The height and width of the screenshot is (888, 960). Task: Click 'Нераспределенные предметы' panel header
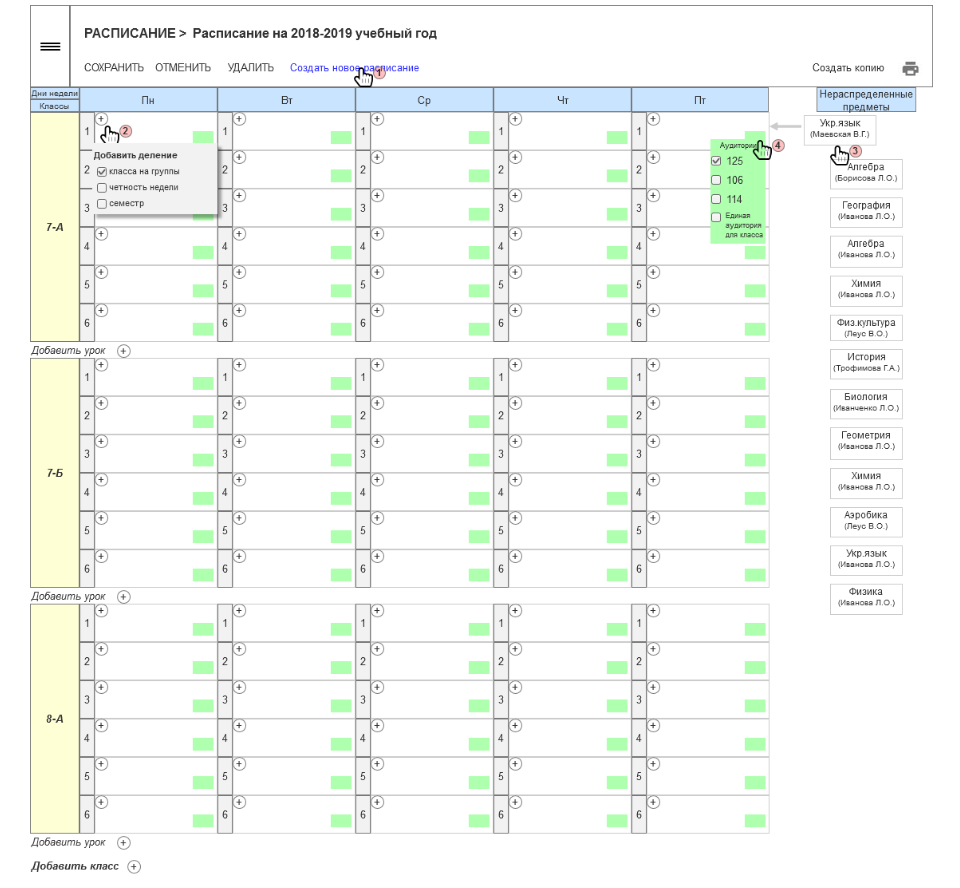pyautogui.click(x=866, y=100)
